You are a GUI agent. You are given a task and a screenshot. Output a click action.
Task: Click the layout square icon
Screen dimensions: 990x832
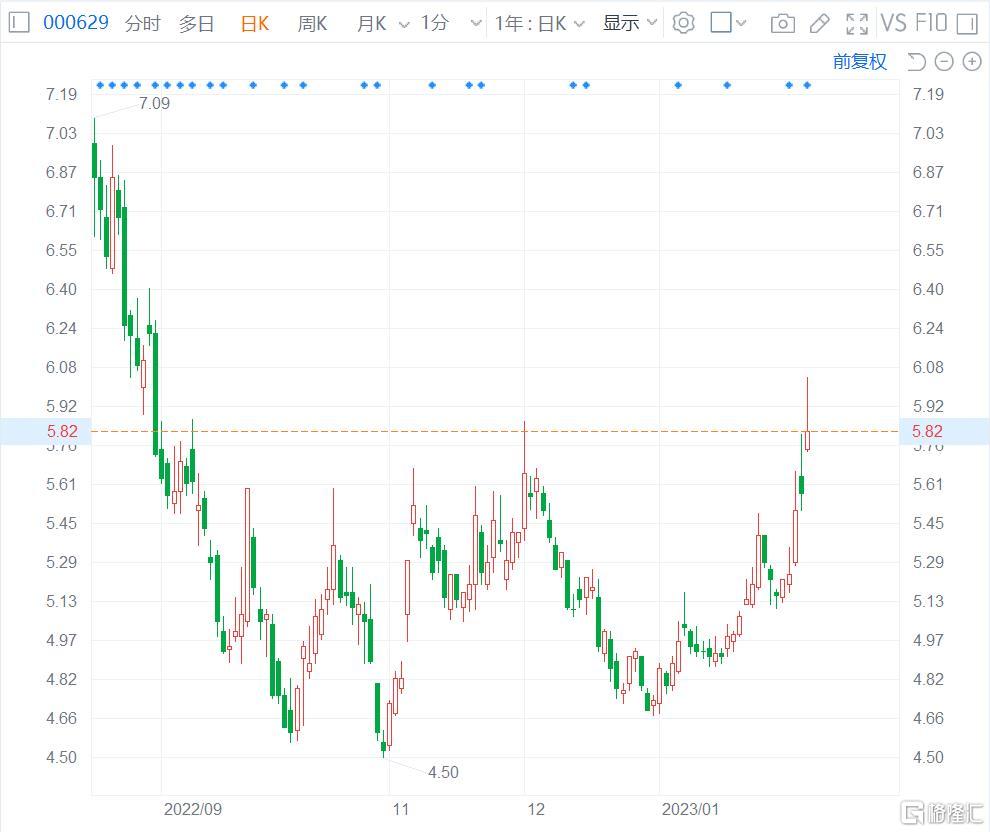[721, 23]
